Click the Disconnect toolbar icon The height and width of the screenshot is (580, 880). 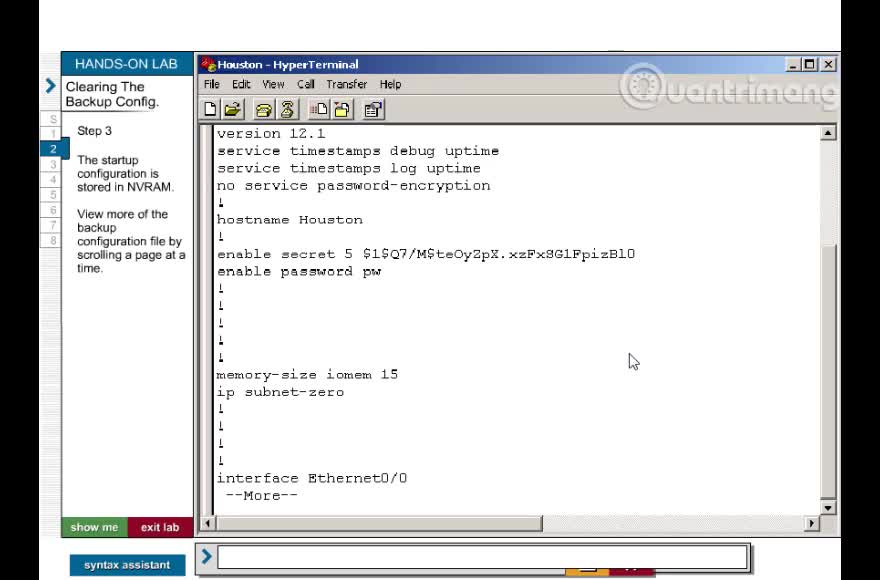tap(287, 109)
